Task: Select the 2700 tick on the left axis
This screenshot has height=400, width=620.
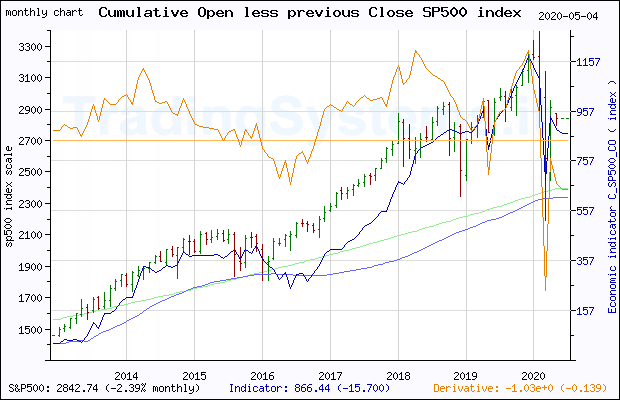Action: pyautogui.click(x=30, y=141)
